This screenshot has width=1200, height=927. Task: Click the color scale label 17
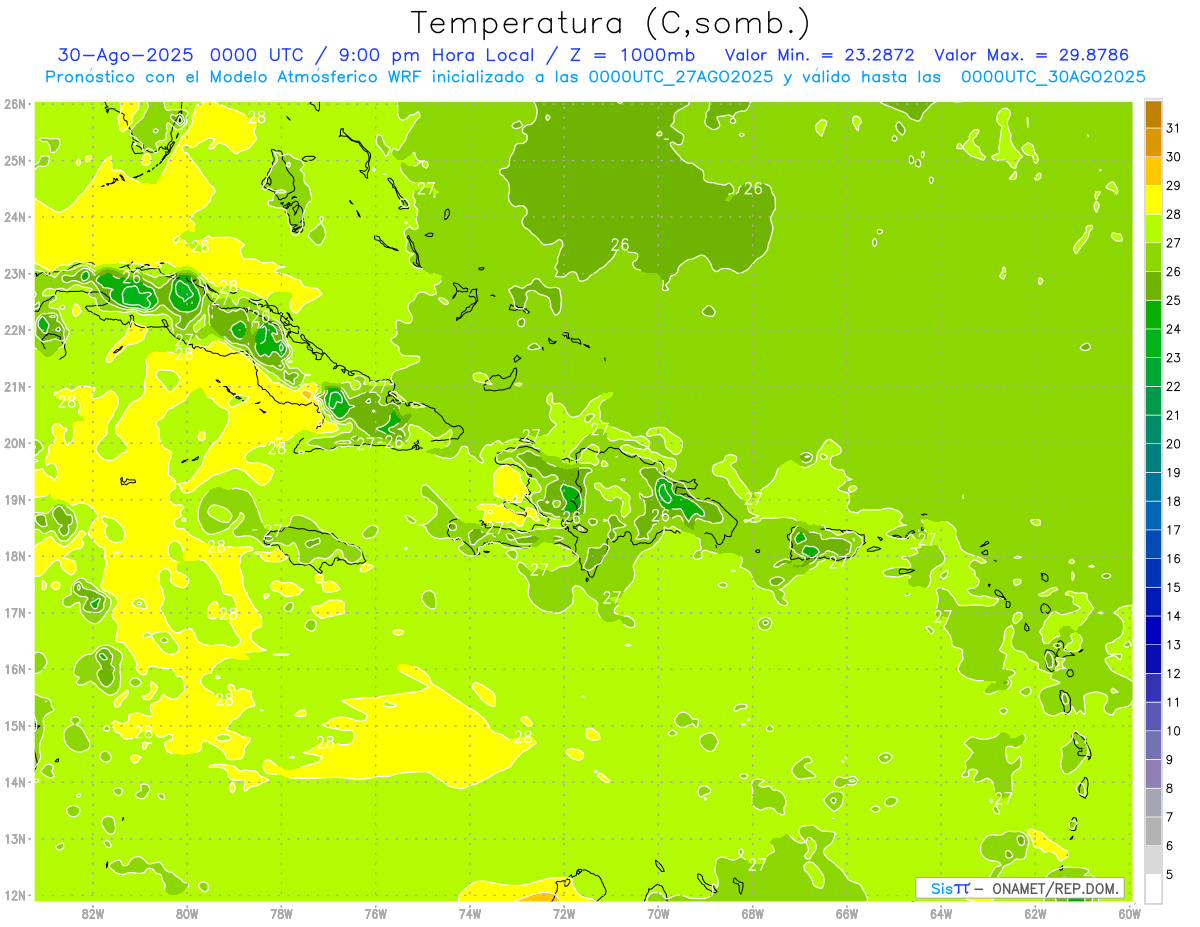coord(1173,530)
